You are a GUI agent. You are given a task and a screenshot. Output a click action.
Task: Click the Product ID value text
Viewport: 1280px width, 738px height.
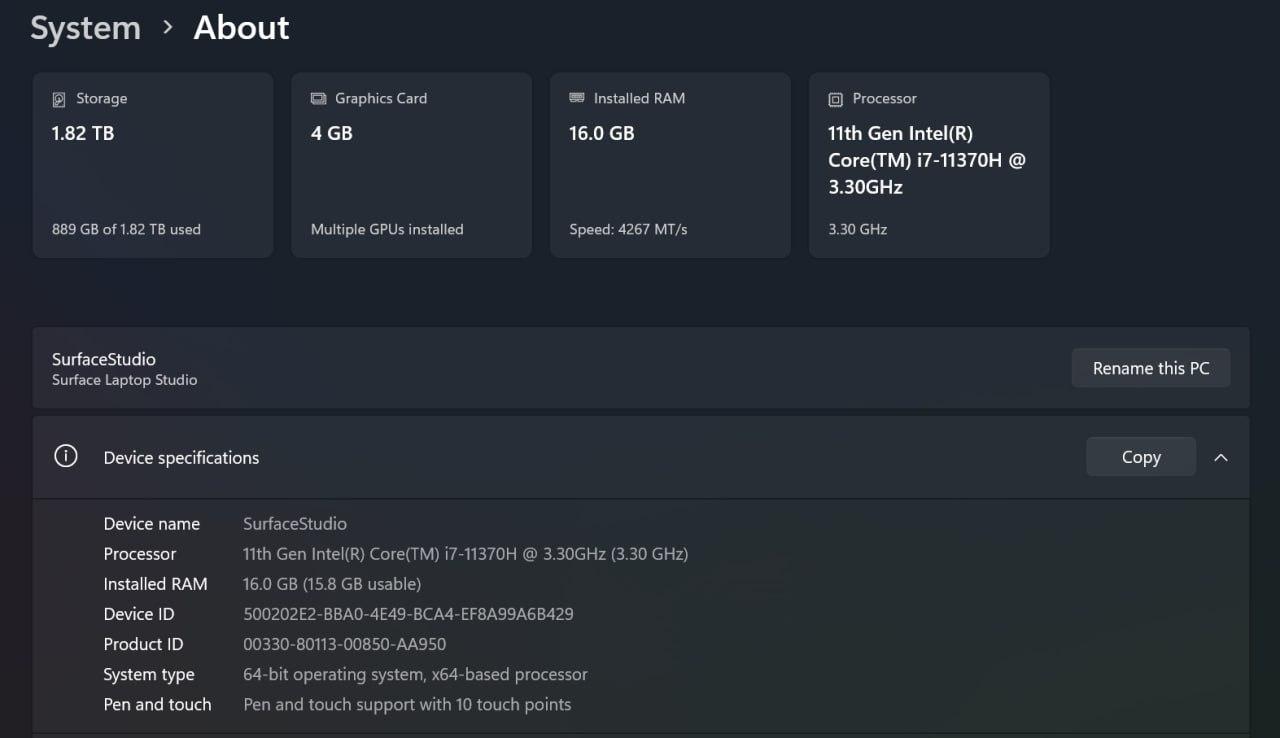coord(344,644)
